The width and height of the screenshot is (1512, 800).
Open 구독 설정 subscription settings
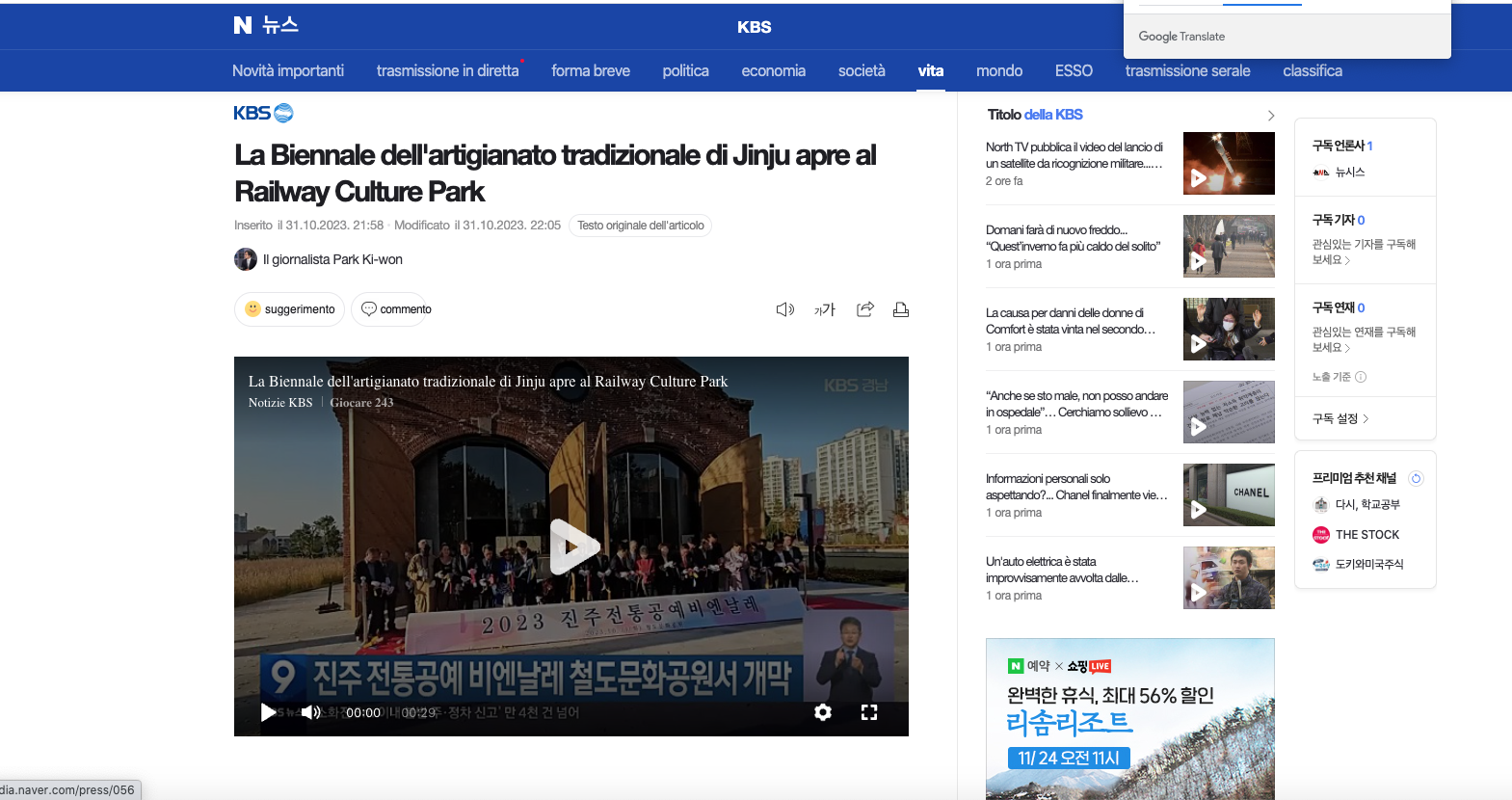[1340, 418]
